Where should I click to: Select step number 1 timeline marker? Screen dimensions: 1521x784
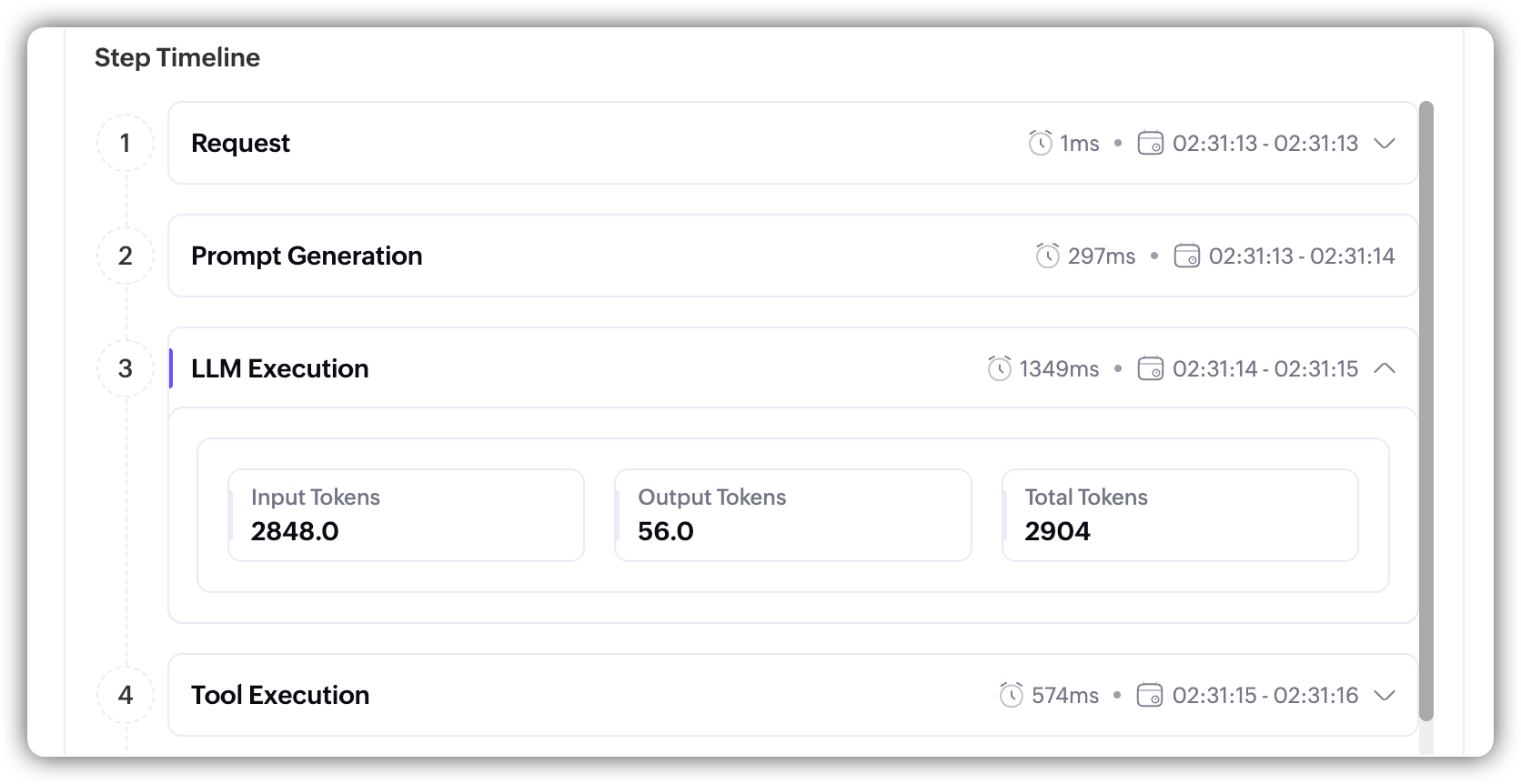[126, 143]
